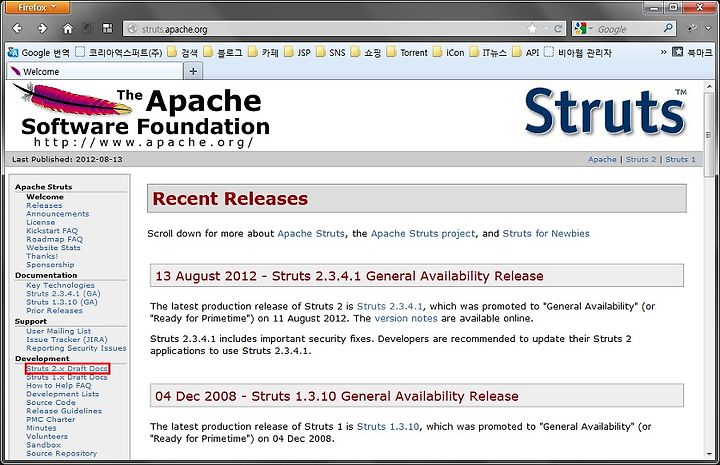Open Source Repository sidebar link
This screenshot has height=465, width=720.
pos(62,453)
